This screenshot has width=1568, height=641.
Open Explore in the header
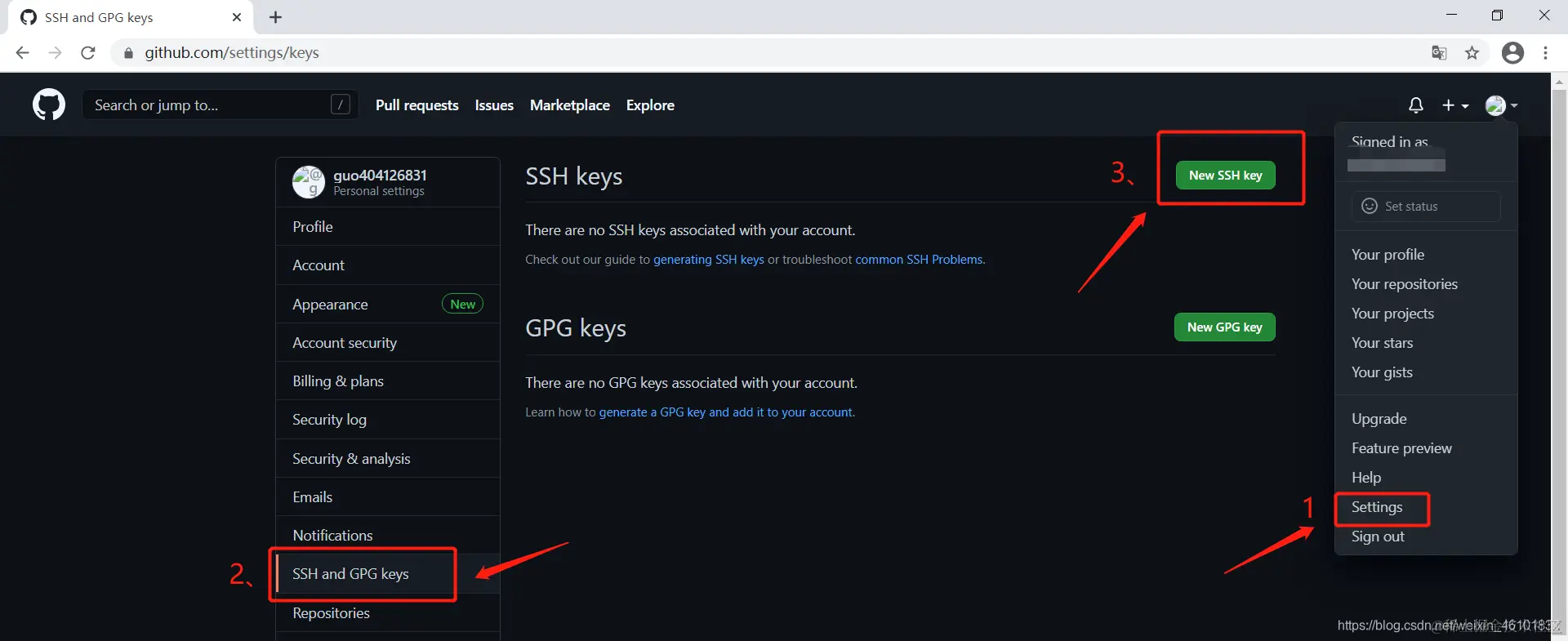[650, 105]
